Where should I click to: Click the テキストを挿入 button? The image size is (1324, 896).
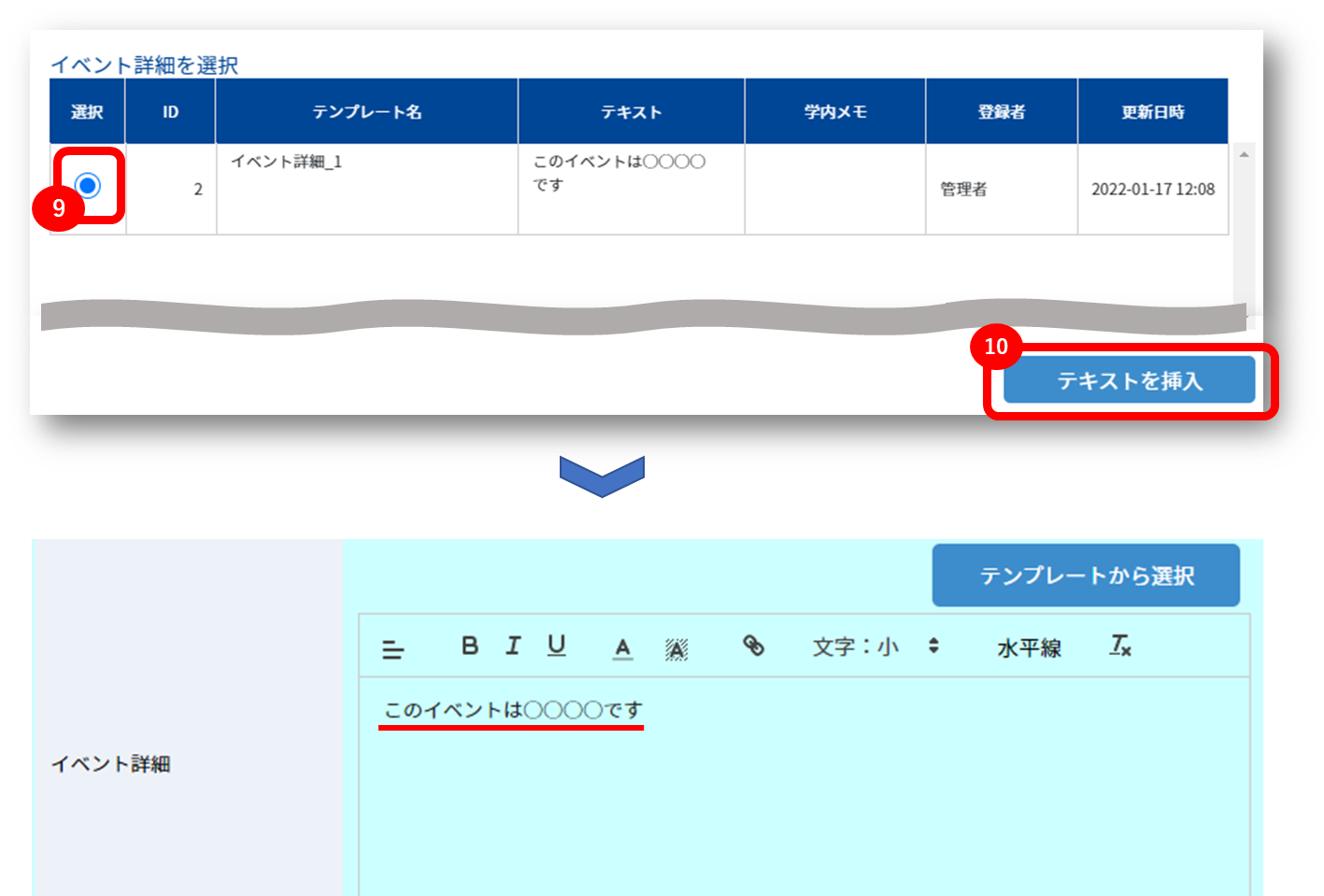point(1129,380)
